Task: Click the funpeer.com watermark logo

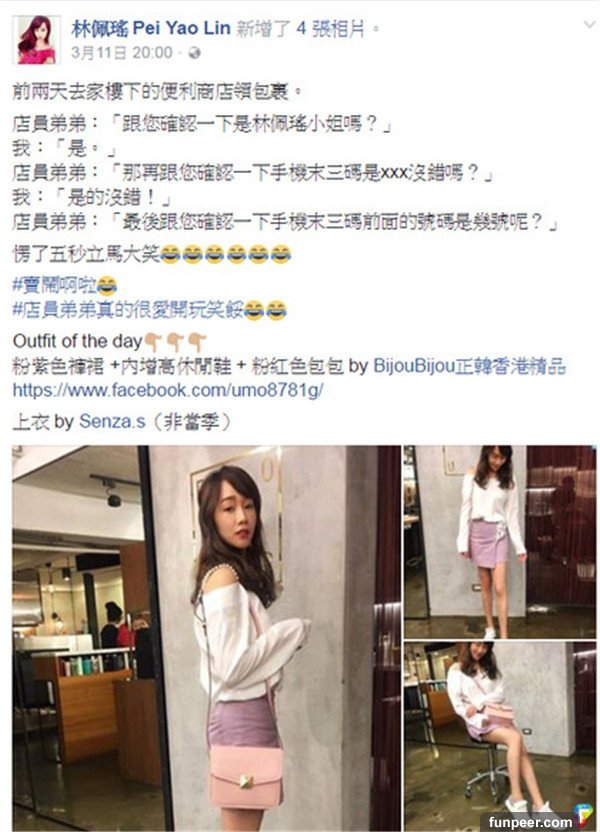Action: pyautogui.click(x=531, y=822)
